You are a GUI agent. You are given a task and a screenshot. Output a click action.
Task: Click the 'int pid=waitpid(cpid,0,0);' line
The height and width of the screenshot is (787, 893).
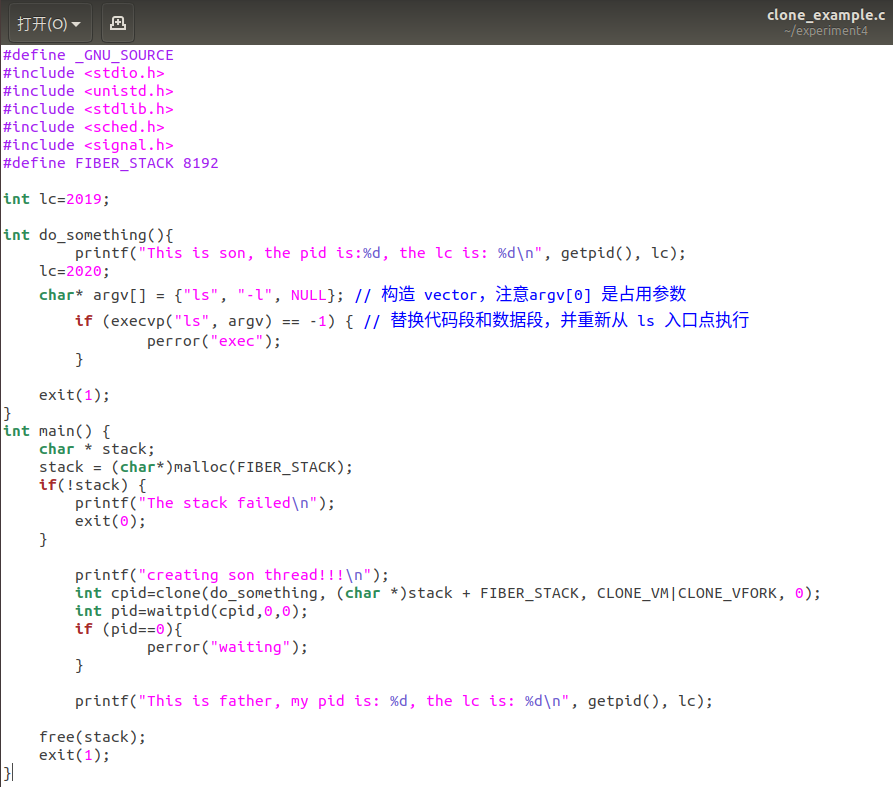191,611
